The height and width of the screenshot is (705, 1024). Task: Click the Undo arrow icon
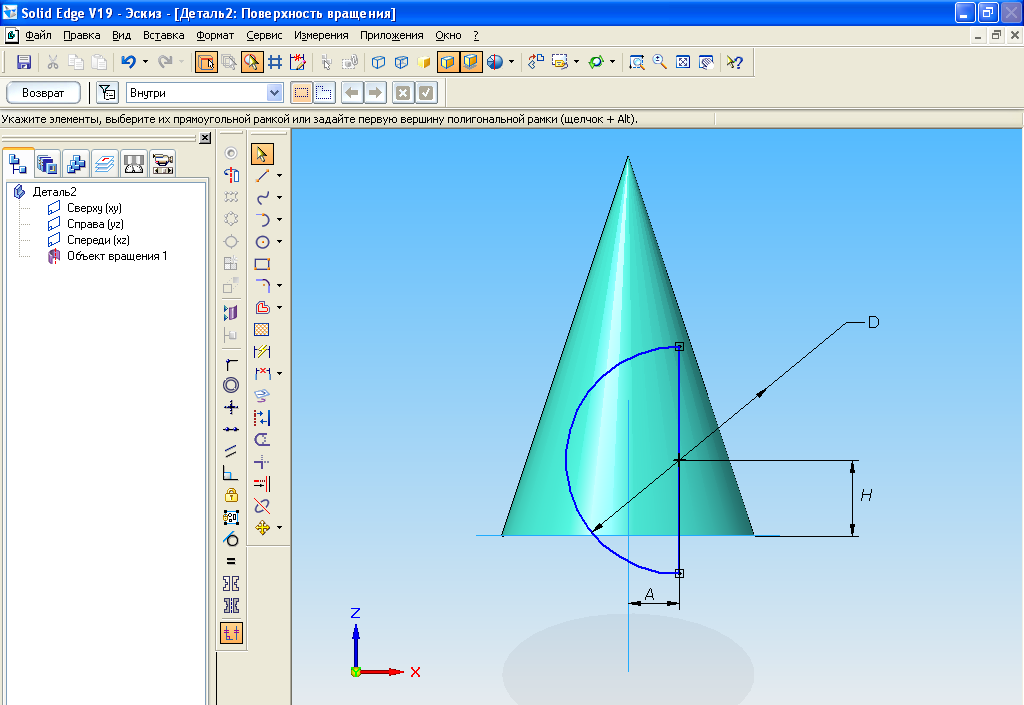tap(128, 62)
